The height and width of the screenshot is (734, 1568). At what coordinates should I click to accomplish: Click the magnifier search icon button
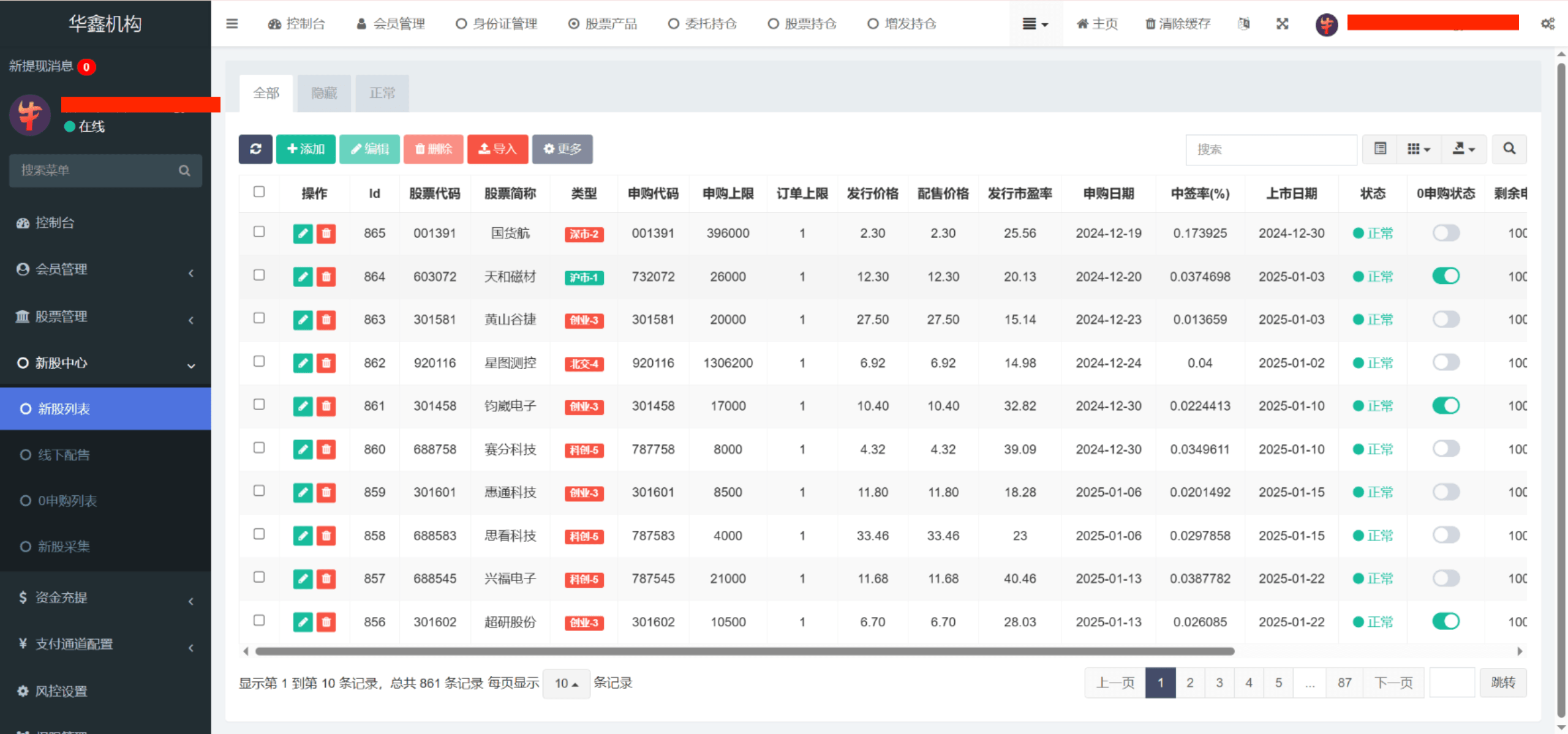pyautogui.click(x=1509, y=149)
